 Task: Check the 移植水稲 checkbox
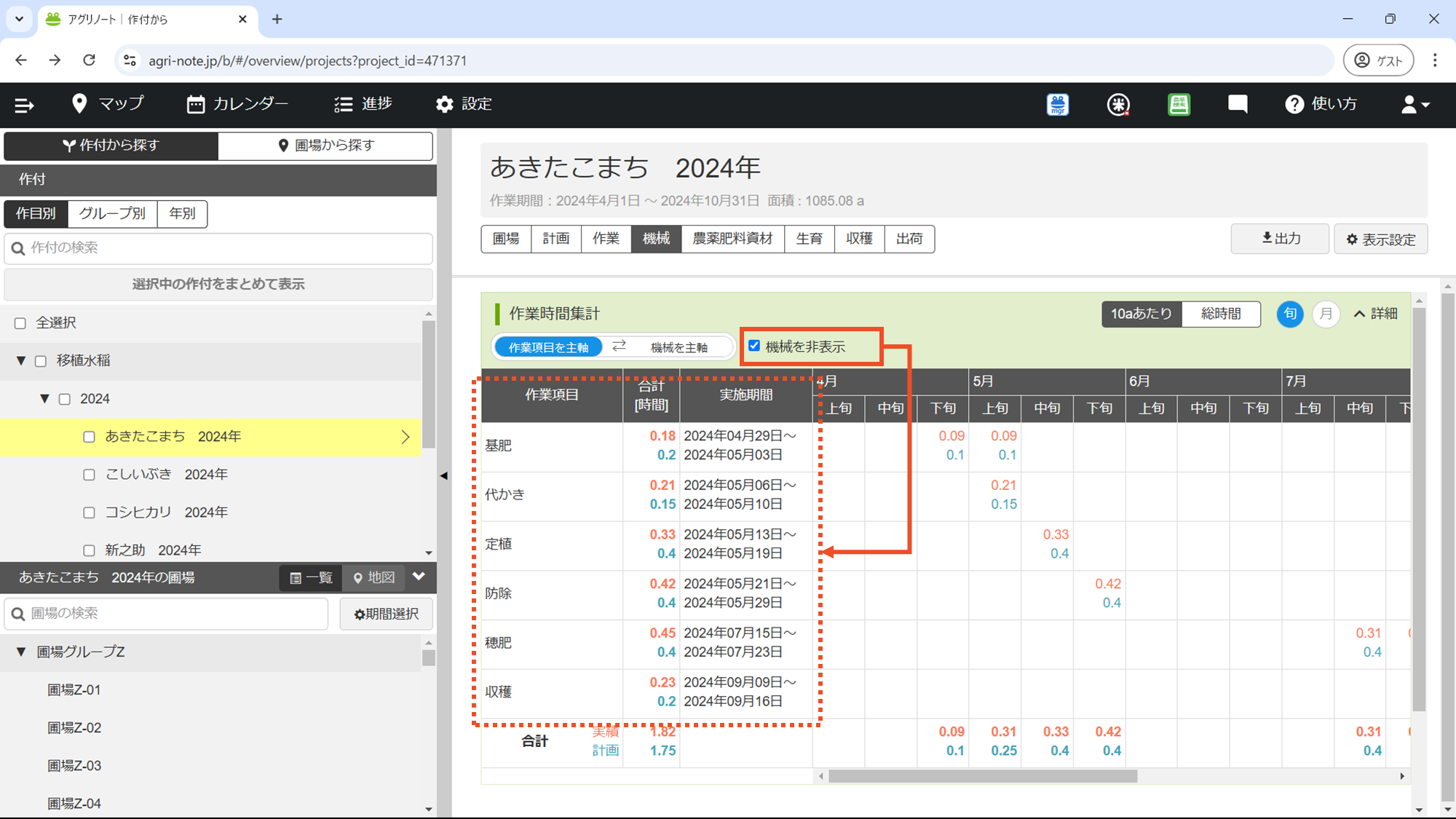point(41,361)
